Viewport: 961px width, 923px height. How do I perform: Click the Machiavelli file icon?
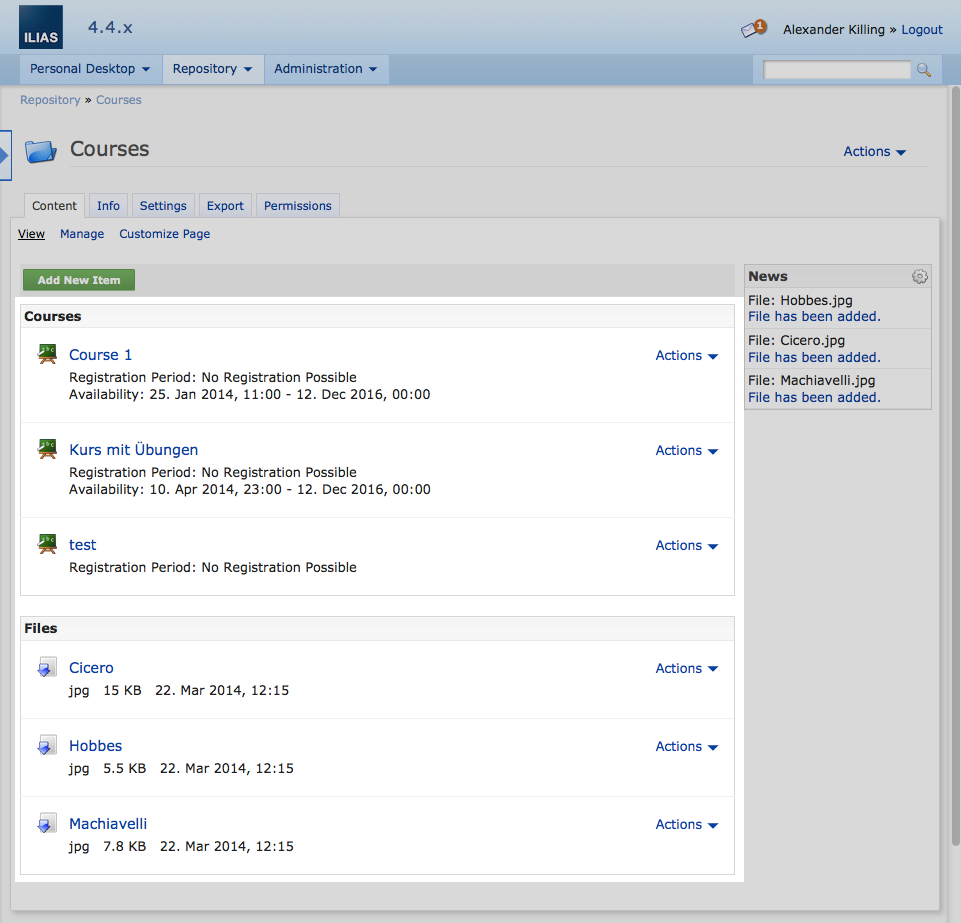(x=46, y=824)
